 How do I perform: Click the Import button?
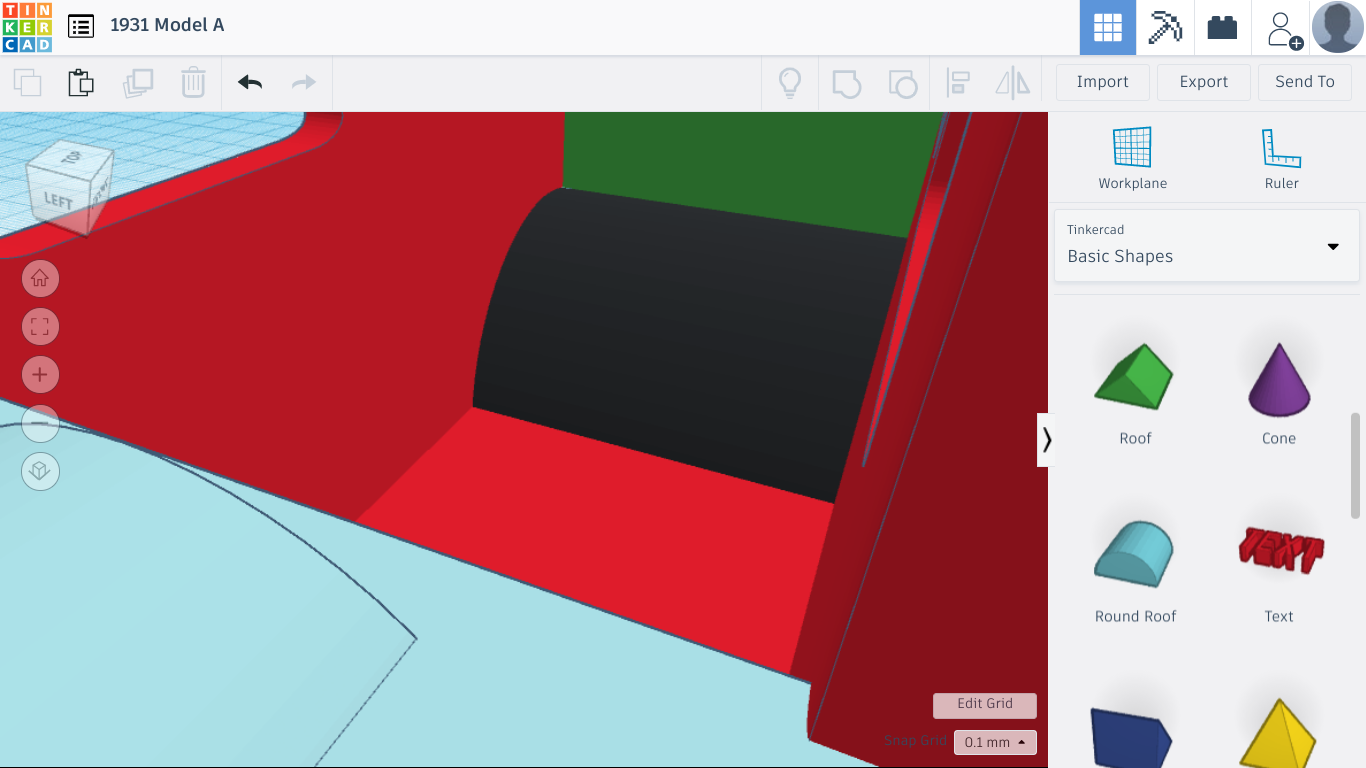pyautogui.click(x=1103, y=82)
